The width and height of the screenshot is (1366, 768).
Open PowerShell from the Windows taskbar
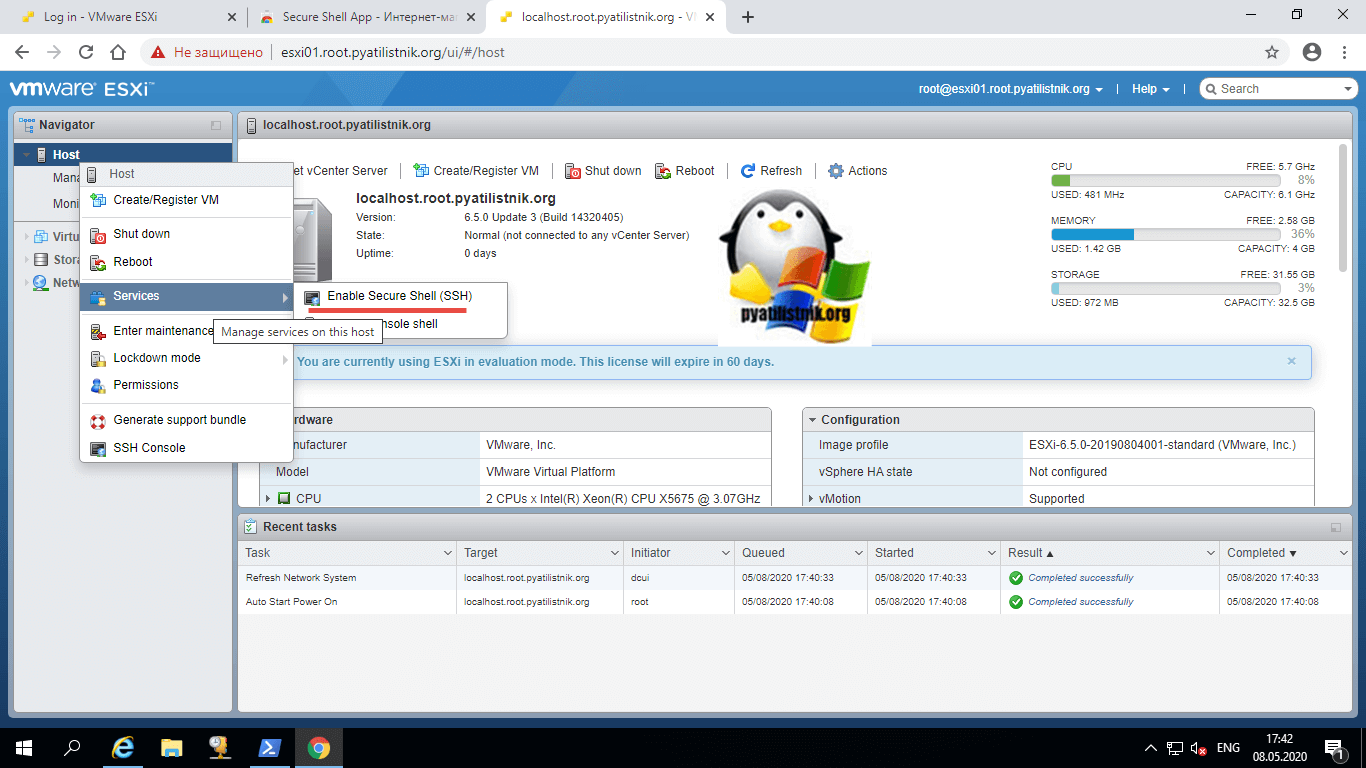pyautogui.click(x=269, y=747)
